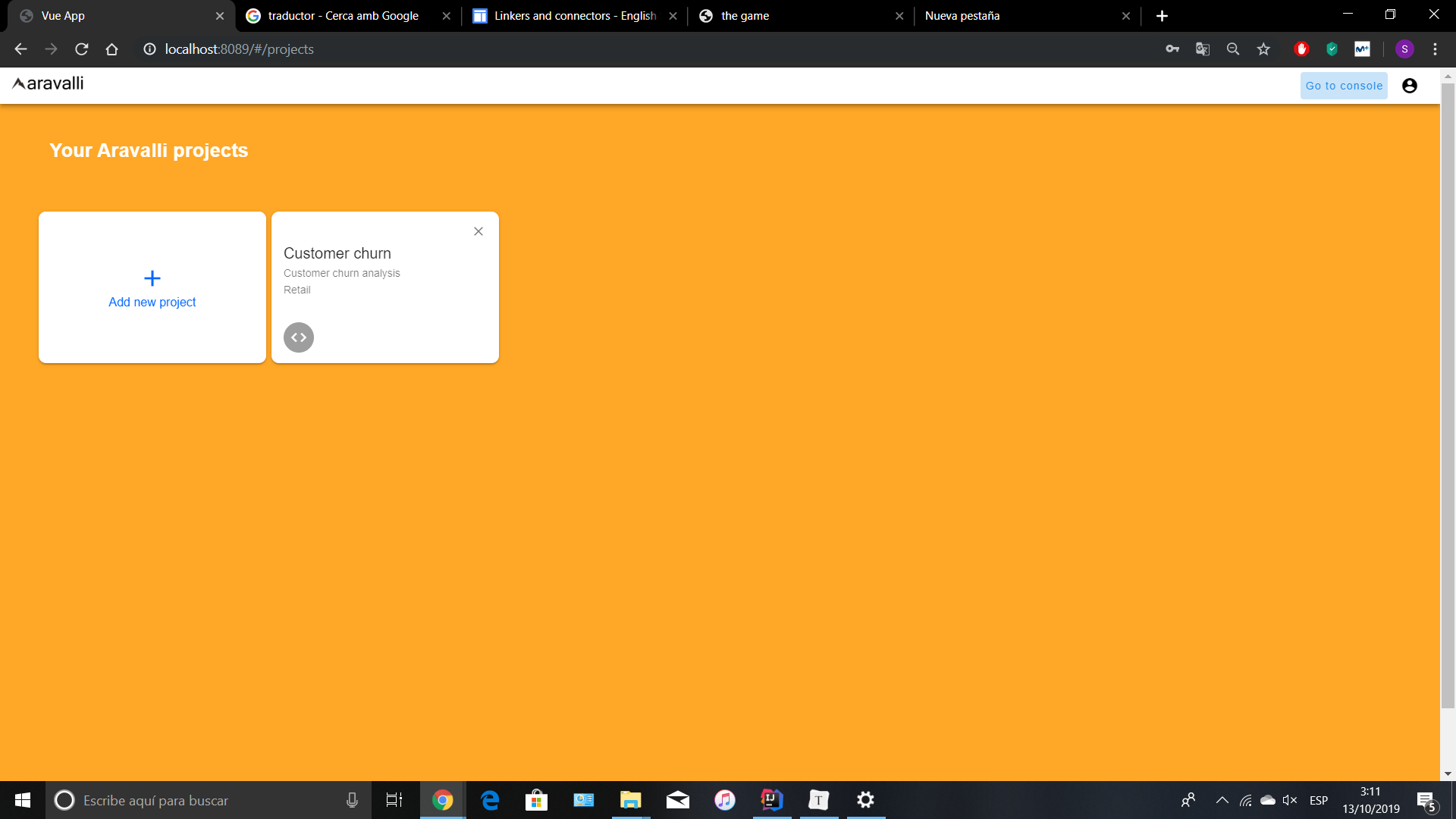Toggle the muted volume icon in tray
Screen dimensions: 1456x819
(x=1289, y=800)
